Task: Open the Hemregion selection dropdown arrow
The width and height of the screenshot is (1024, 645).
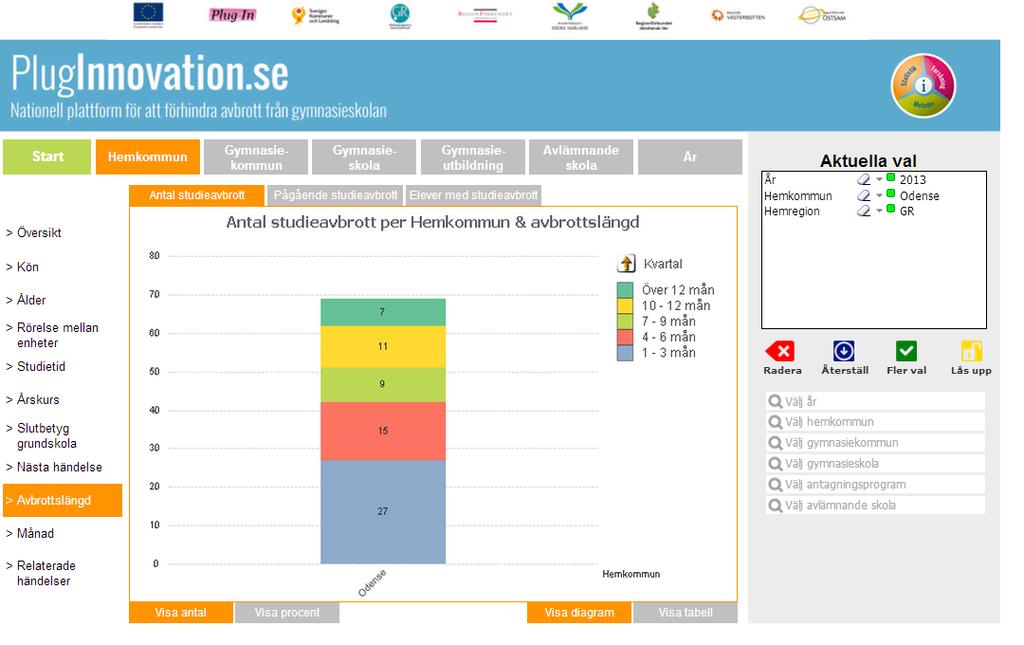Action: pos(880,211)
